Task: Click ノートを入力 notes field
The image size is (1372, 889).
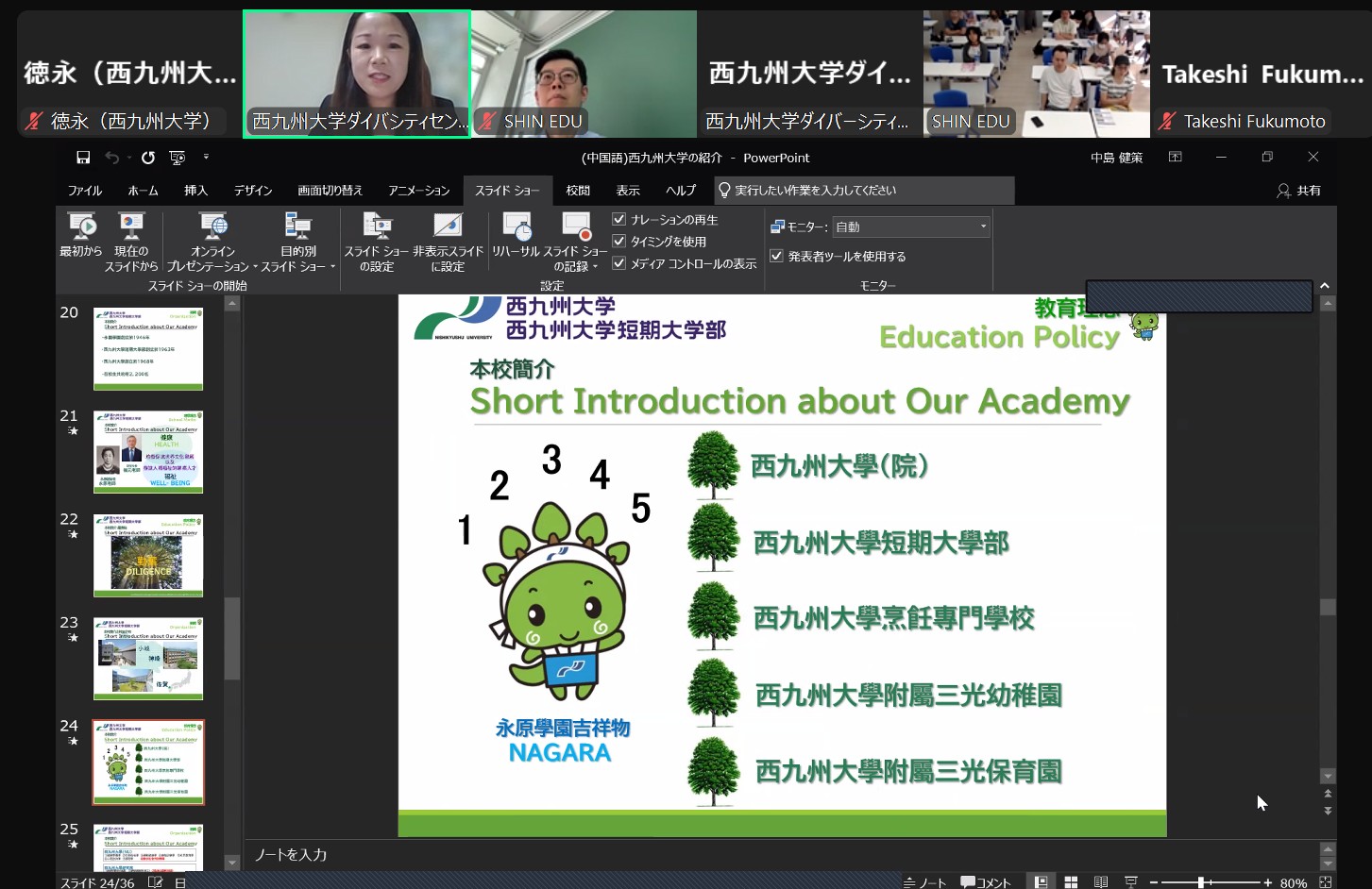Action: (x=779, y=854)
